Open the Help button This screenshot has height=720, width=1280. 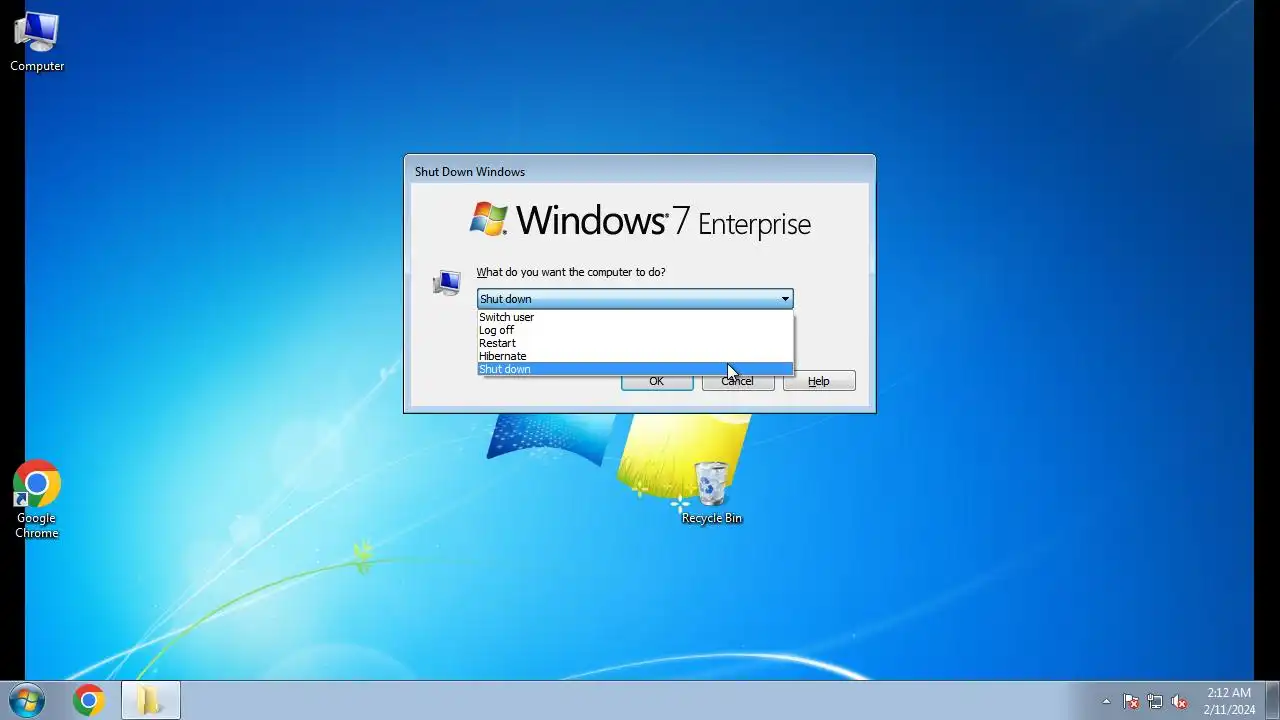819,381
